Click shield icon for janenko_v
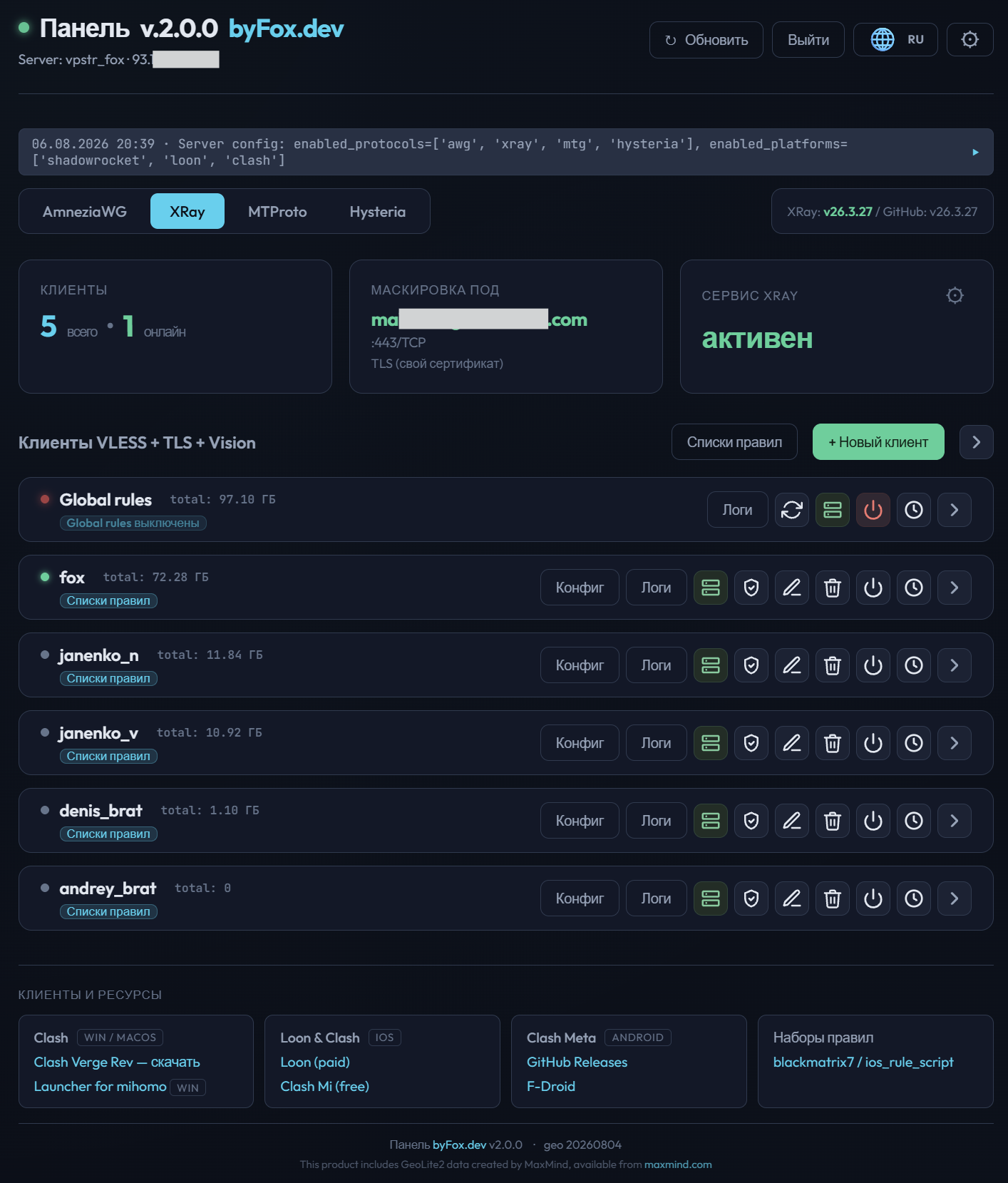The height and width of the screenshot is (1183, 1008). point(751,743)
